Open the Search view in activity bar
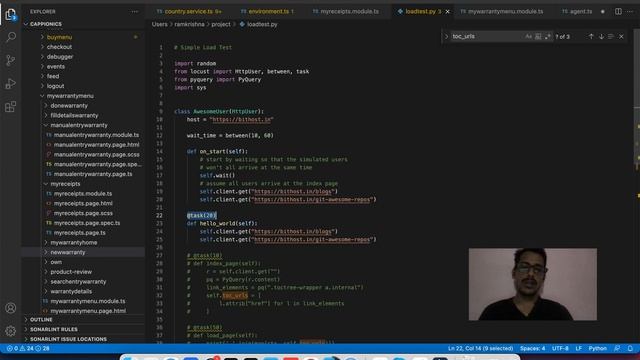This screenshot has height=360, width=640. pos(11,37)
